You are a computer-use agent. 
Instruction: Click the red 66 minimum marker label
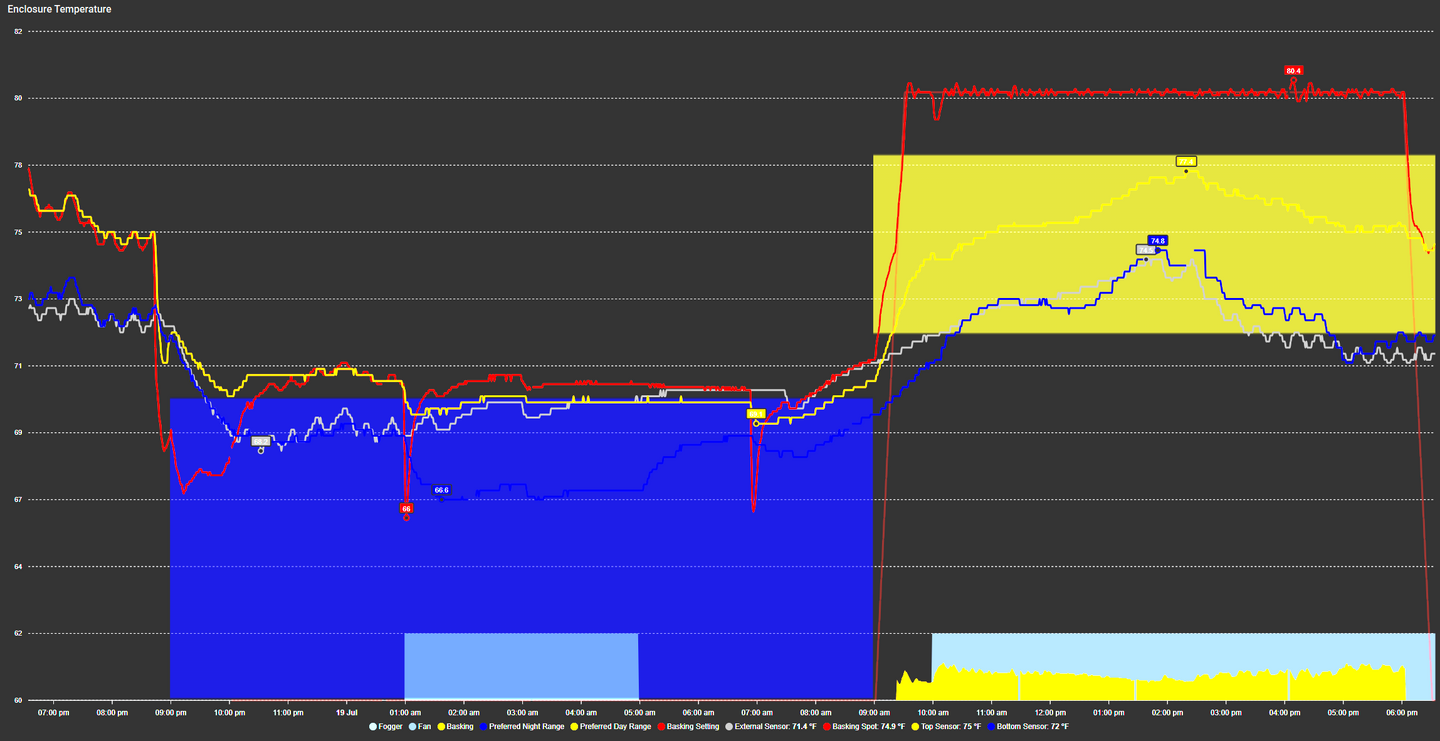point(406,509)
